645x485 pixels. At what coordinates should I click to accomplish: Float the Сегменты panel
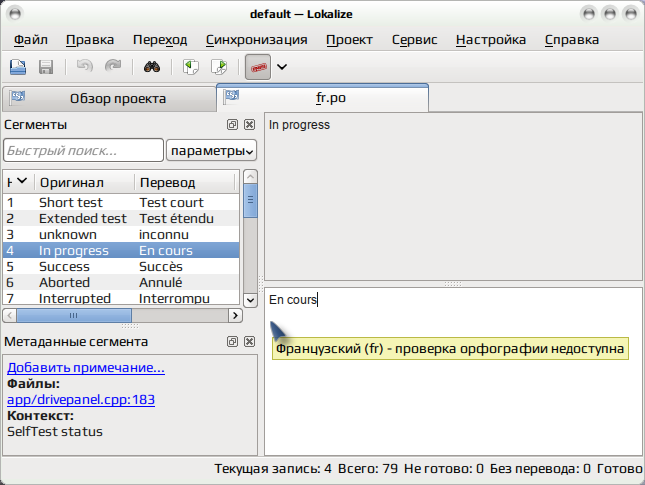click(x=232, y=125)
